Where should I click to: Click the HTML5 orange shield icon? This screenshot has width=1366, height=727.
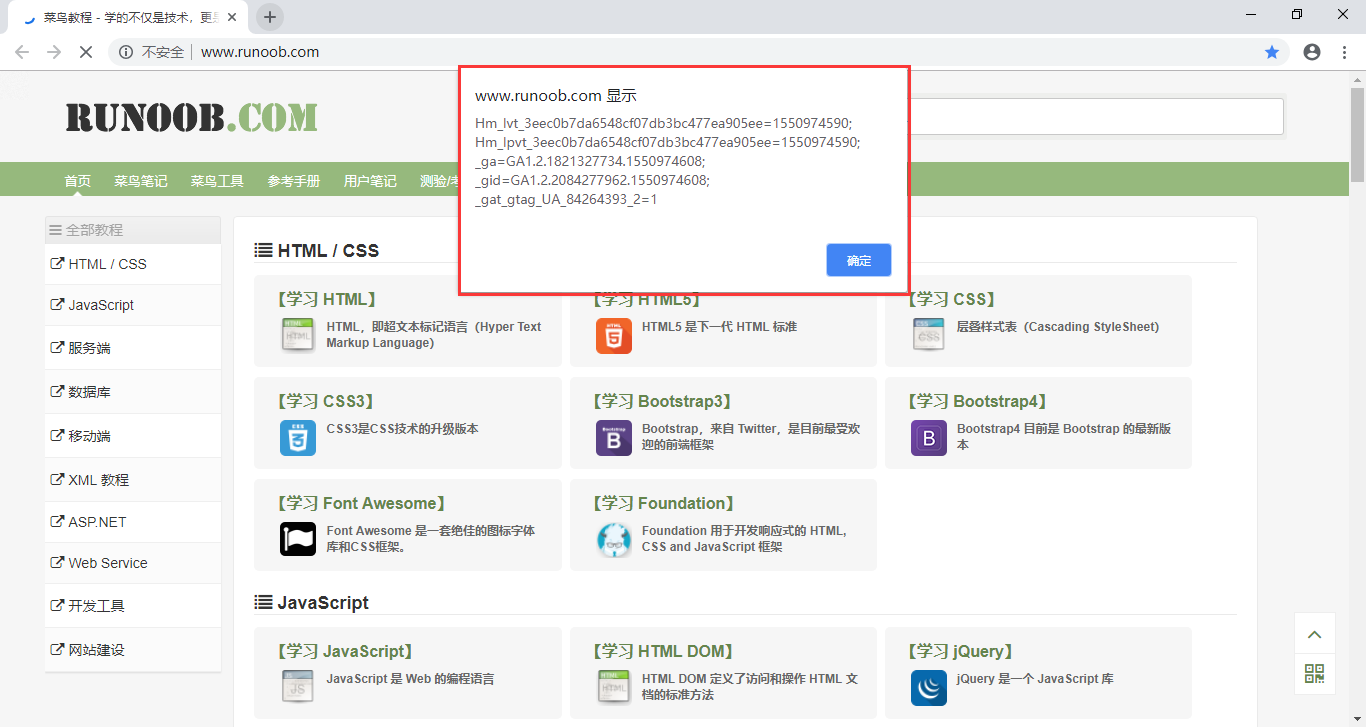(613, 336)
